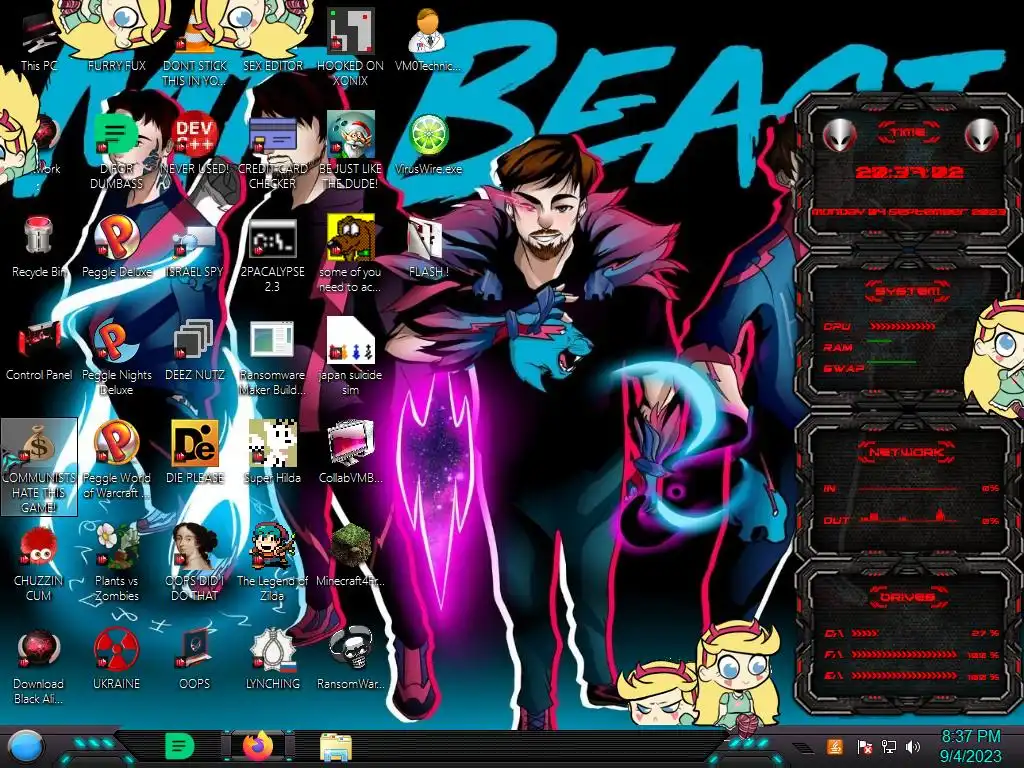1024x768 pixels.
Task: Open the DIE PLEASE 'De' icon
Action: click(x=195, y=452)
